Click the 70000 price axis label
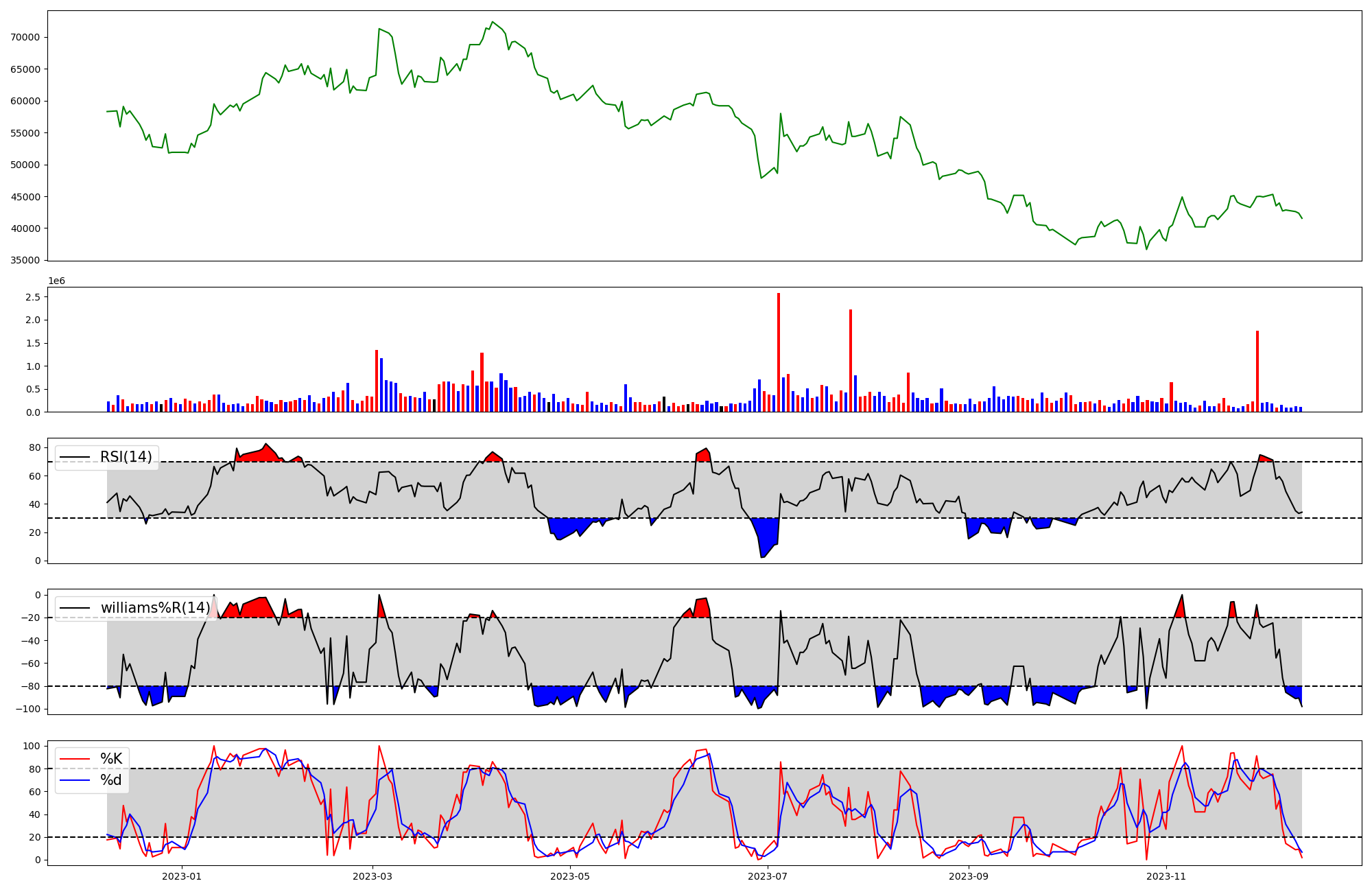The image size is (1372, 892). click(25, 37)
